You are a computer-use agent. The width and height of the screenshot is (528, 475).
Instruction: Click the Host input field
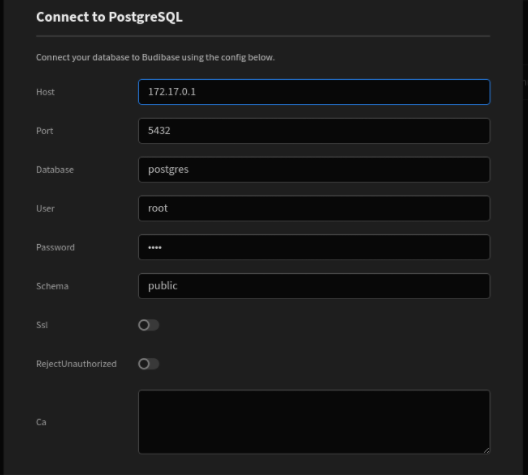[x=314, y=92]
